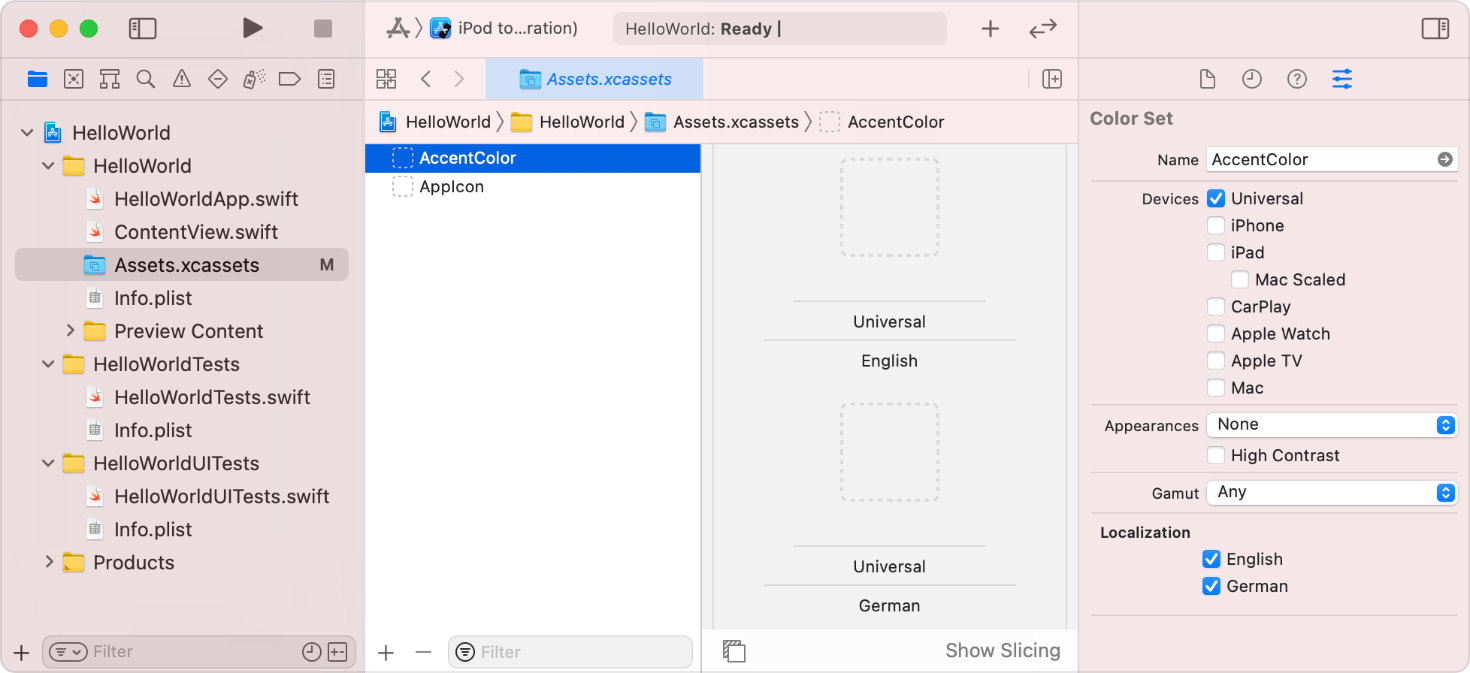Open the Quick Help inspector
This screenshot has height=673, width=1470.
coord(1297,78)
